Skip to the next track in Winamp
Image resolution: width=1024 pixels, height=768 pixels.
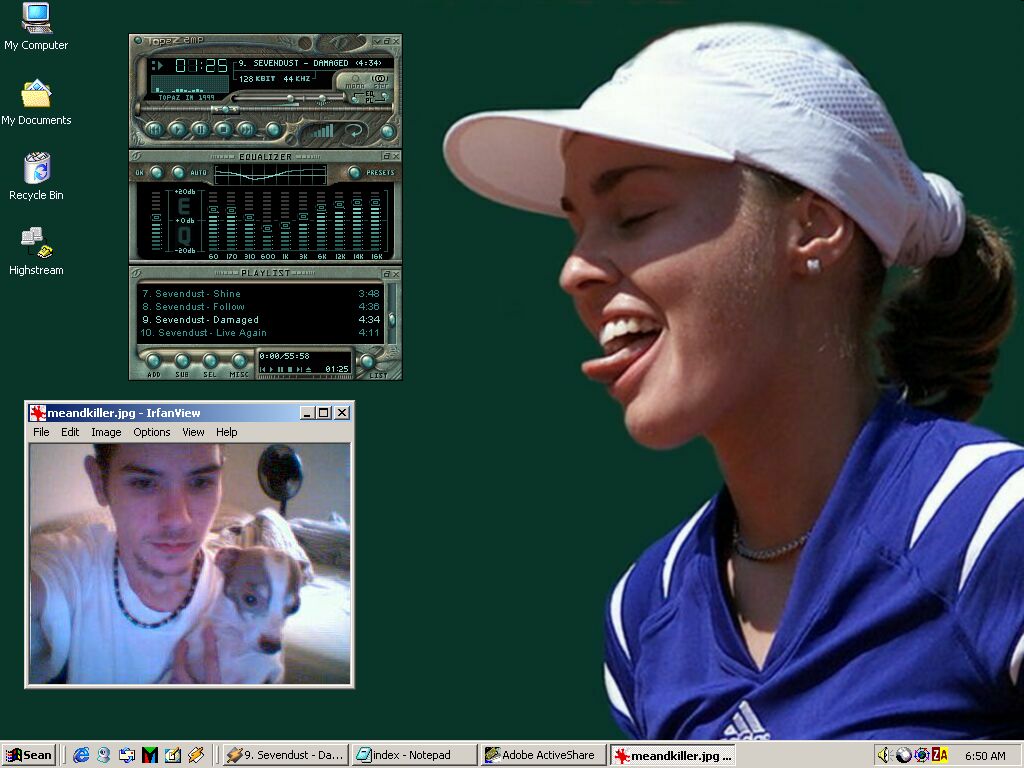point(246,129)
